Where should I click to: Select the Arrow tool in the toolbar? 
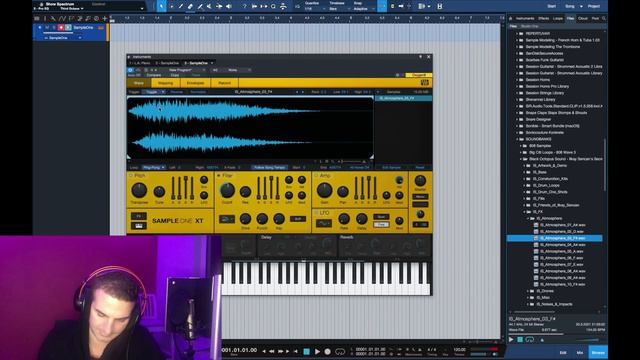(162, 6)
